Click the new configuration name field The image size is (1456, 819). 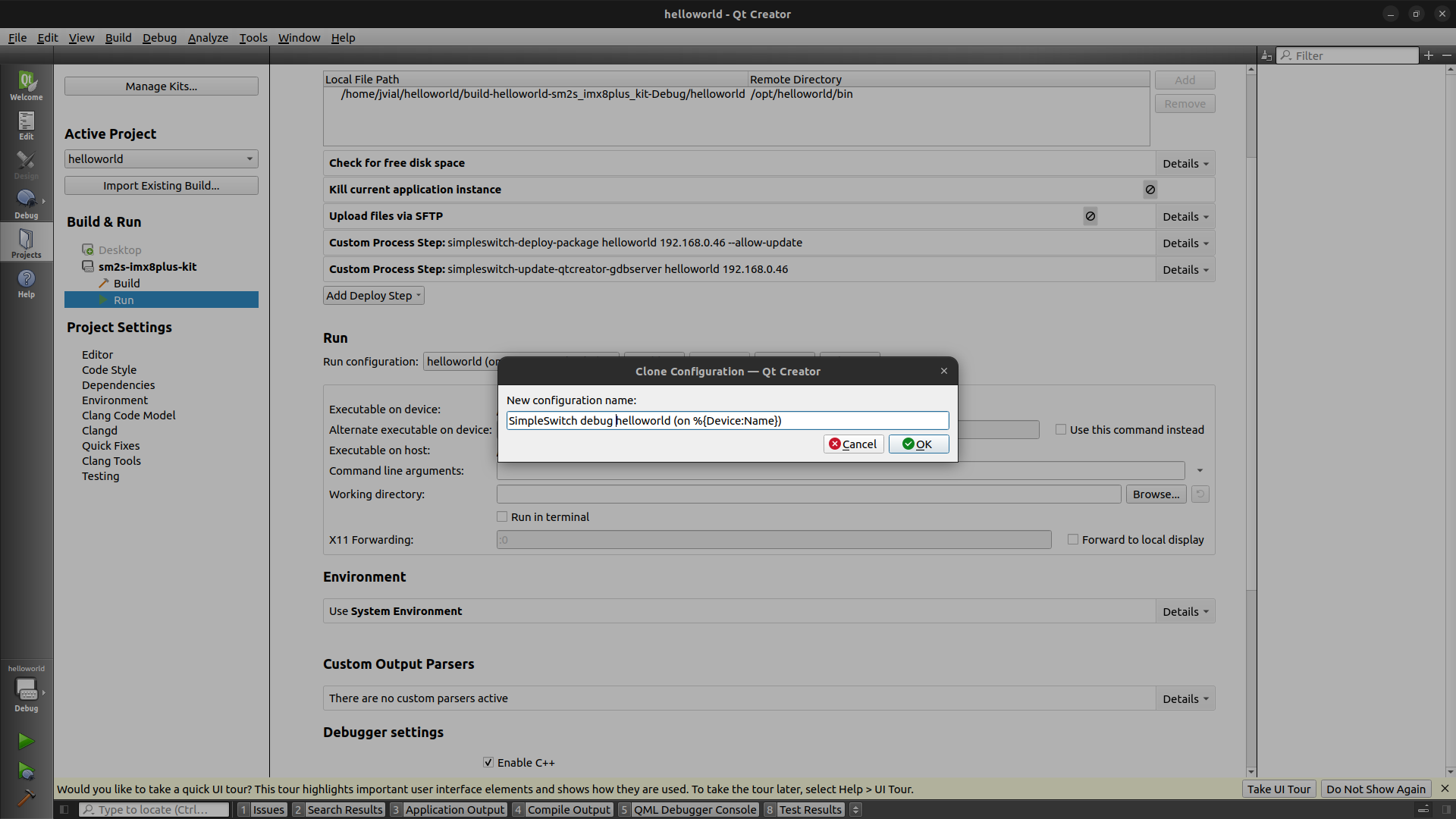[726, 420]
